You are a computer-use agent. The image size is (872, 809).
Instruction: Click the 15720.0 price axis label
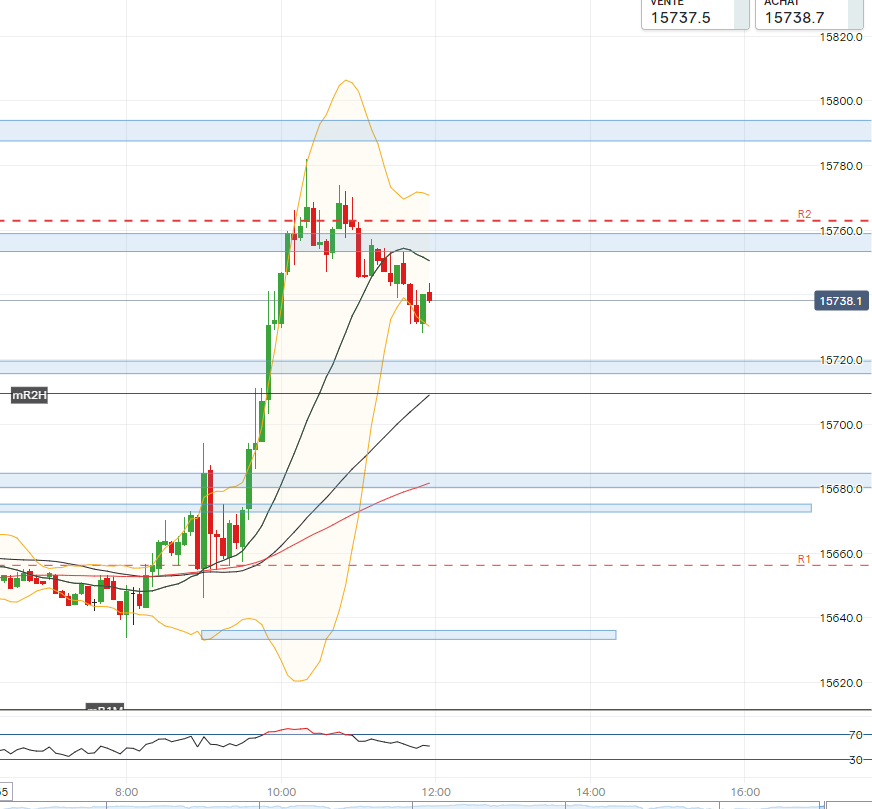pos(841,360)
